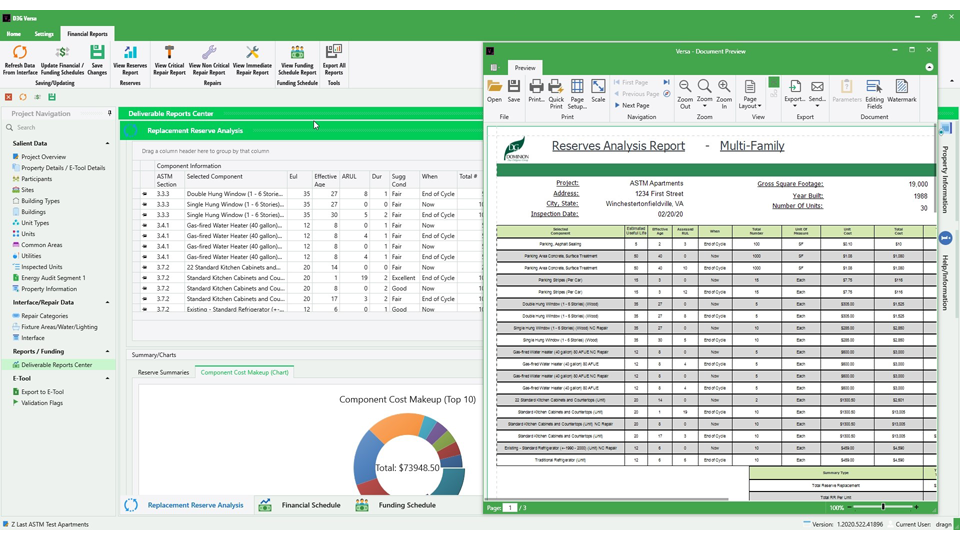Switch to the Settings ribbon tab

coord(44,34)
